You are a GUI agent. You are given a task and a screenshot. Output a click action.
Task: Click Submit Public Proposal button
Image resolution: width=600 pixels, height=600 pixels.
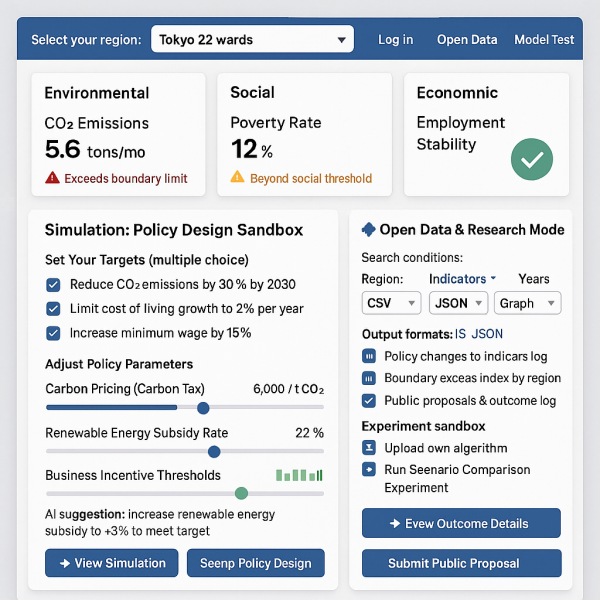[x=461, y=563]
